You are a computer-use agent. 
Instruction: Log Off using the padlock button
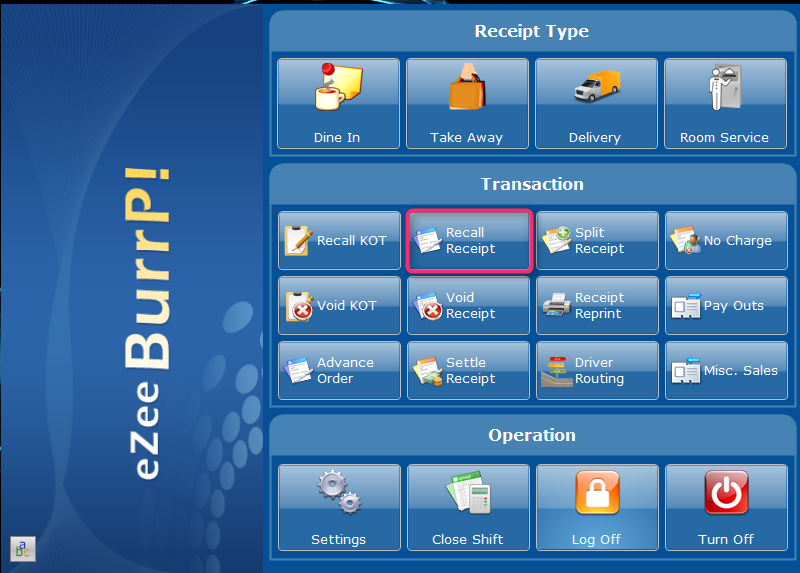tap(597, 508)
